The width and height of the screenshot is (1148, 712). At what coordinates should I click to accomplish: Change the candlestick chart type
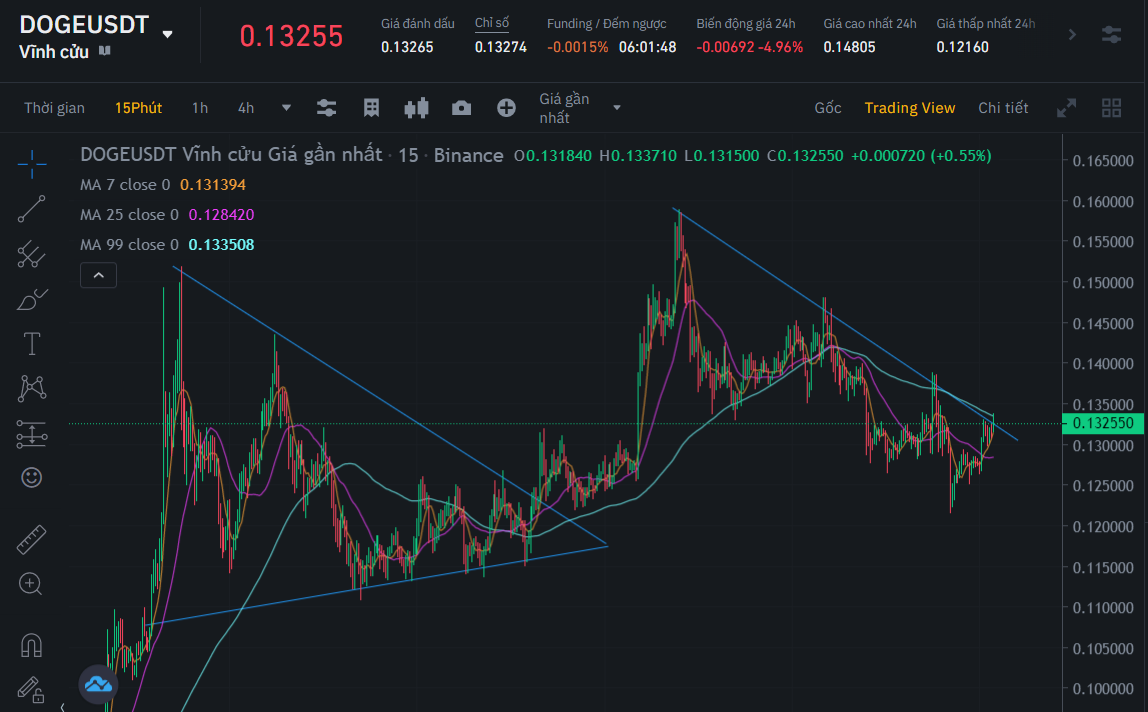pos(417,108)
